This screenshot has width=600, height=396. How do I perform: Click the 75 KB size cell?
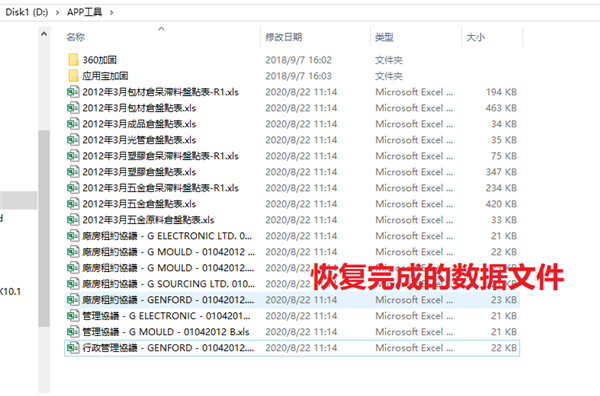504,156
